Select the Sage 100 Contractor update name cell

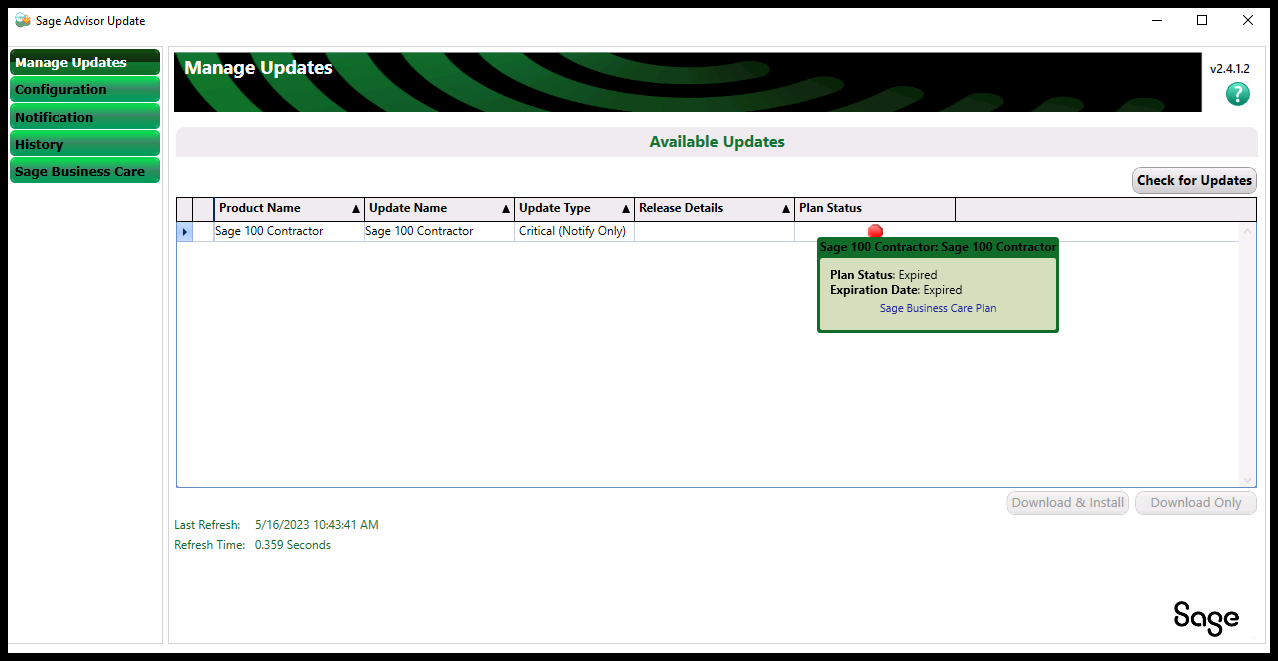click(439, 231)
